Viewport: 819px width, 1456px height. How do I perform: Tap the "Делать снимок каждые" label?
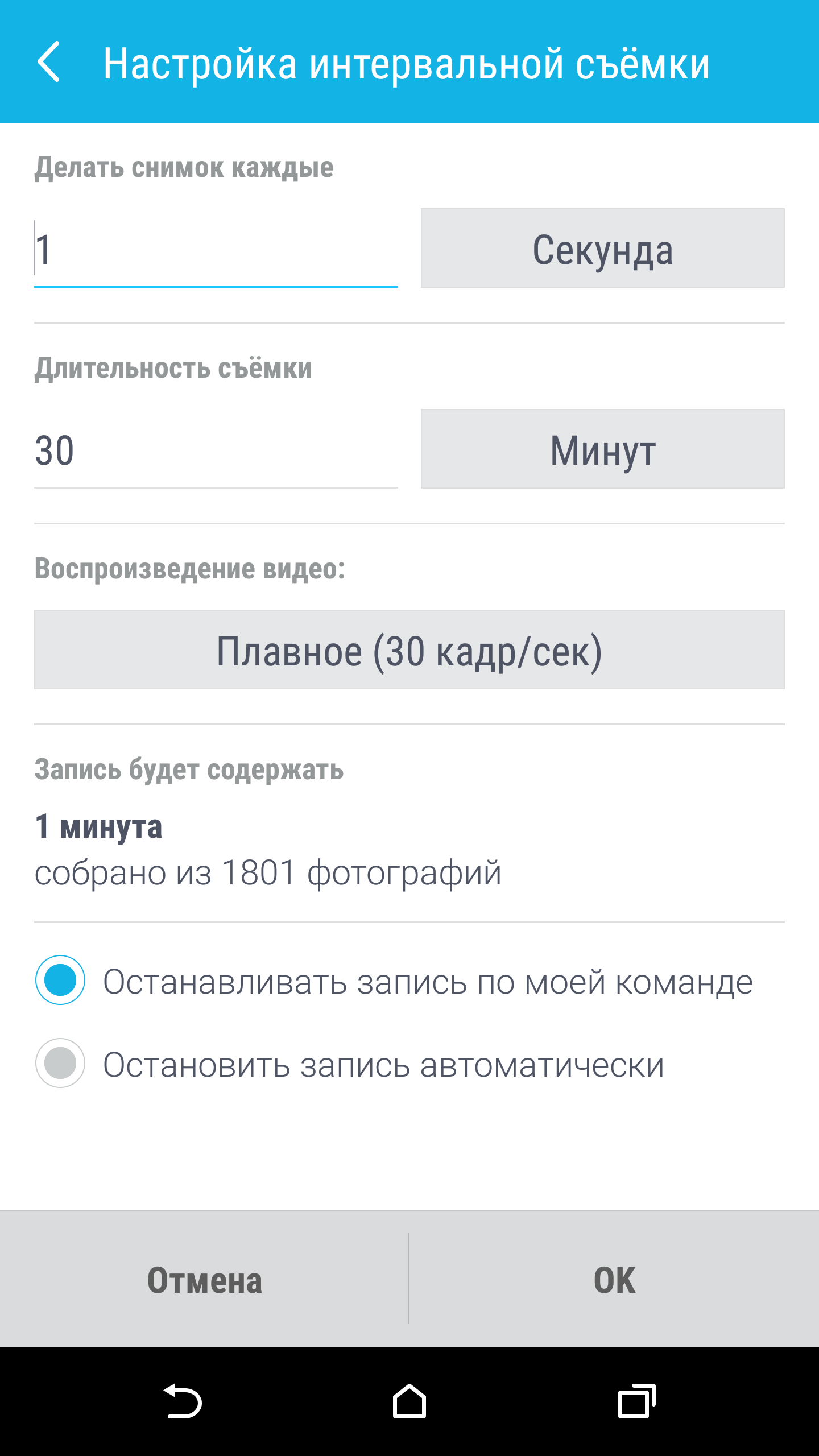[184, 168]
